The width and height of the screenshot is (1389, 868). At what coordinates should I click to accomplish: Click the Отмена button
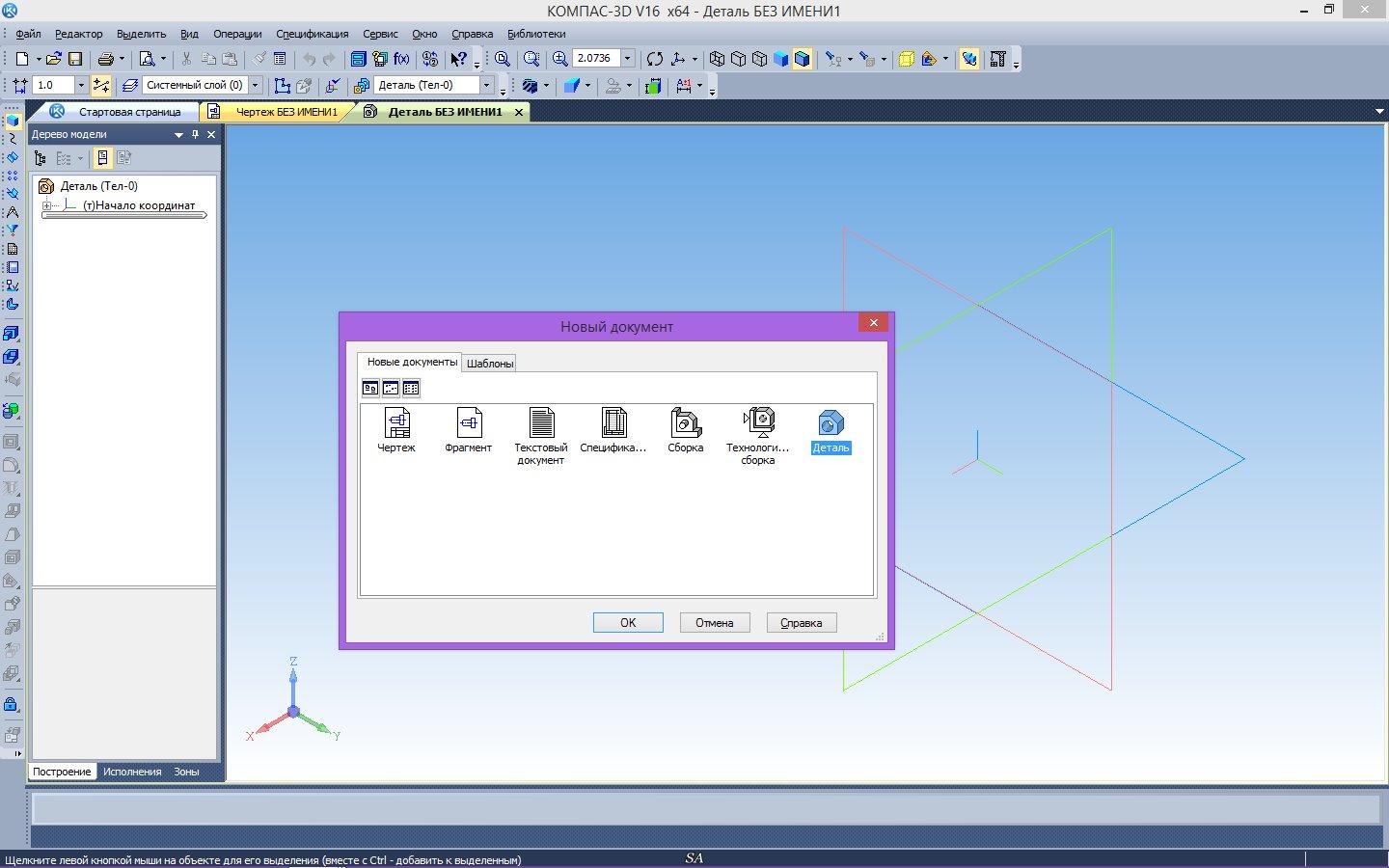point(715,623)
